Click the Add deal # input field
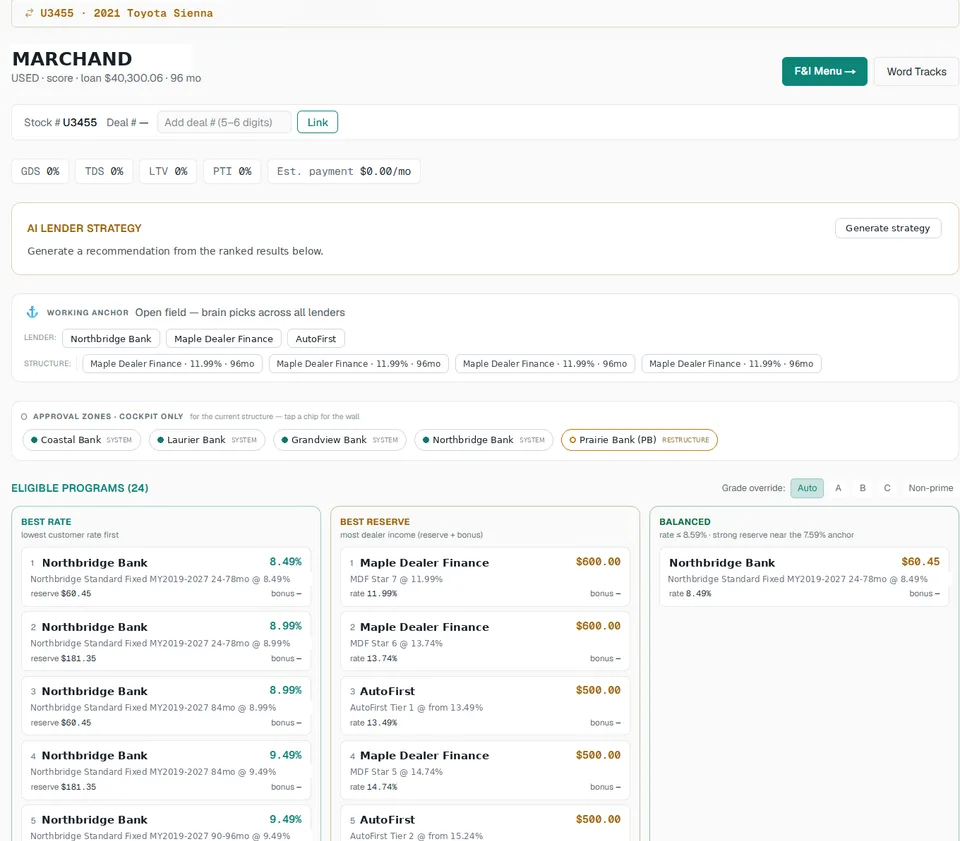This screenshot has height=841, width=960. [x=224, y=122]
